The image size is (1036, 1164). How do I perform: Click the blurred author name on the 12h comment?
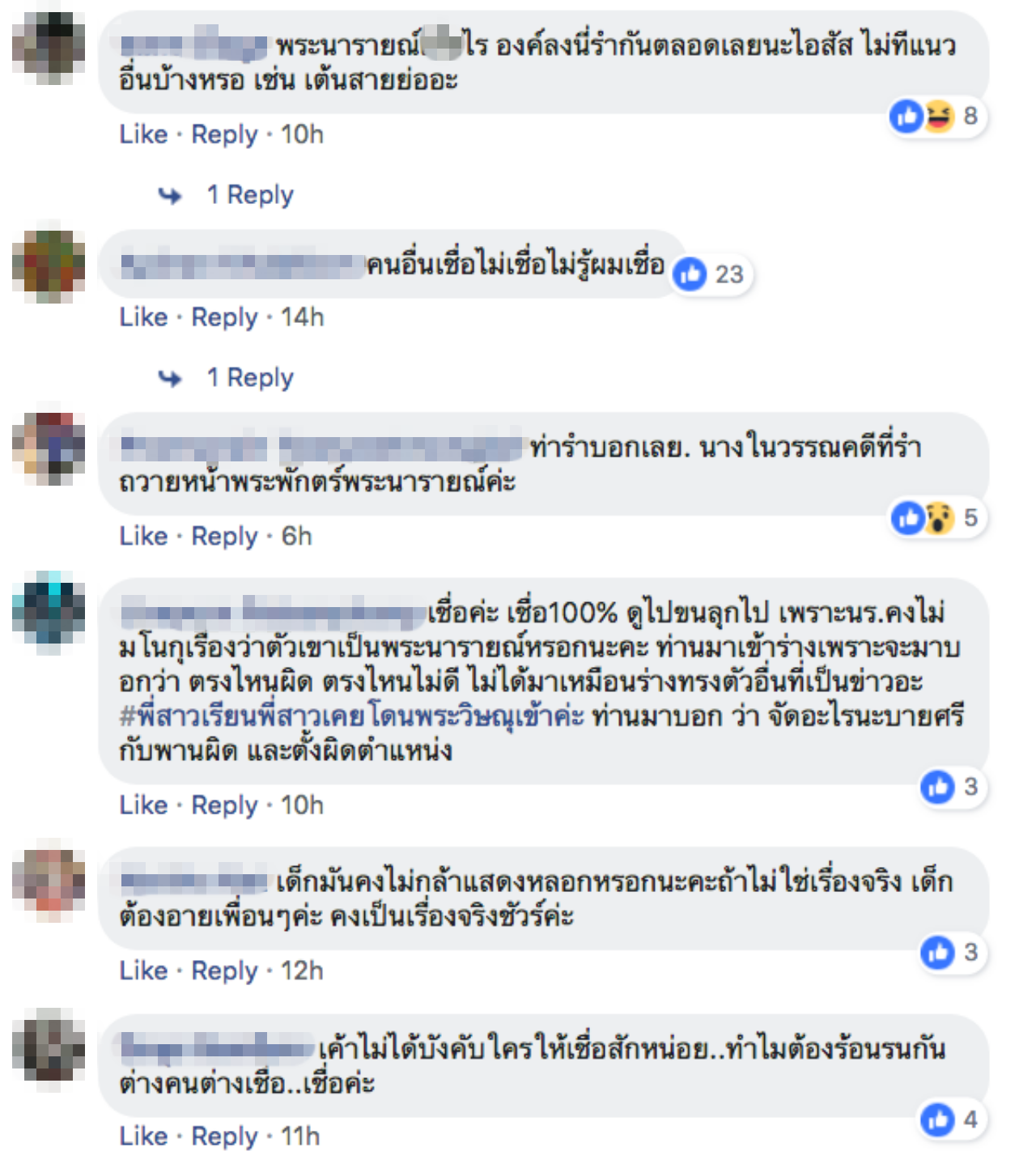(x=193, y=881)
